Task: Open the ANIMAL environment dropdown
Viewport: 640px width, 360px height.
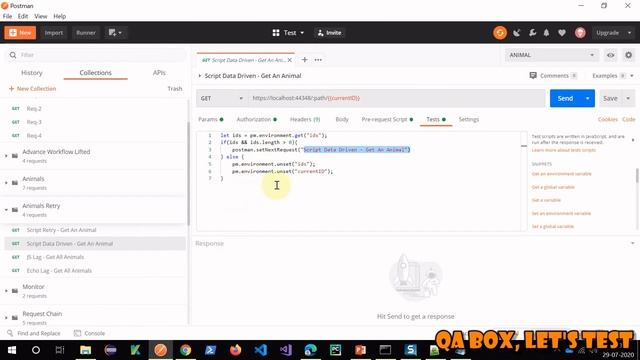Action: [551, 55]
